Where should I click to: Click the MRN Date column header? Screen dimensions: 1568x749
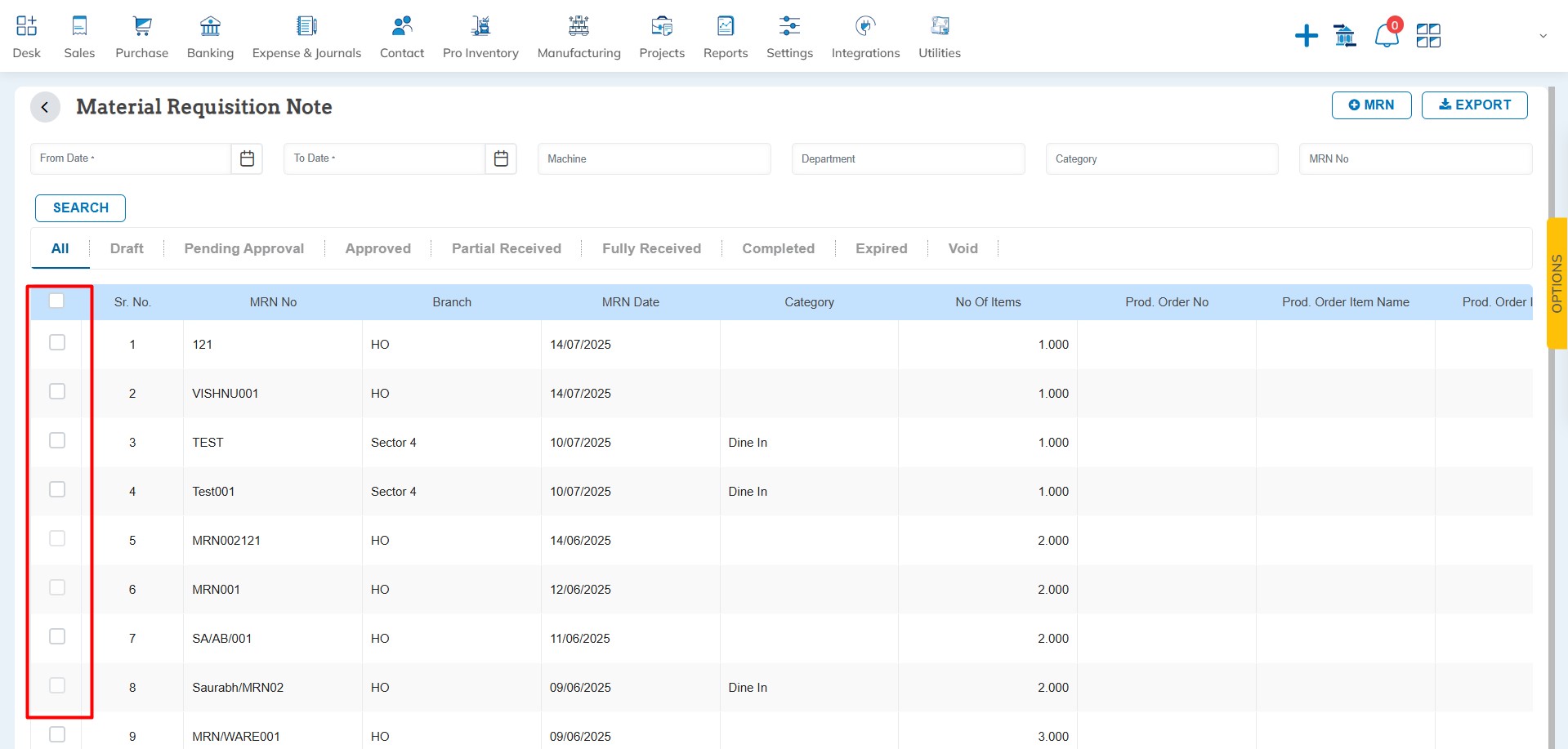[631, 302]
